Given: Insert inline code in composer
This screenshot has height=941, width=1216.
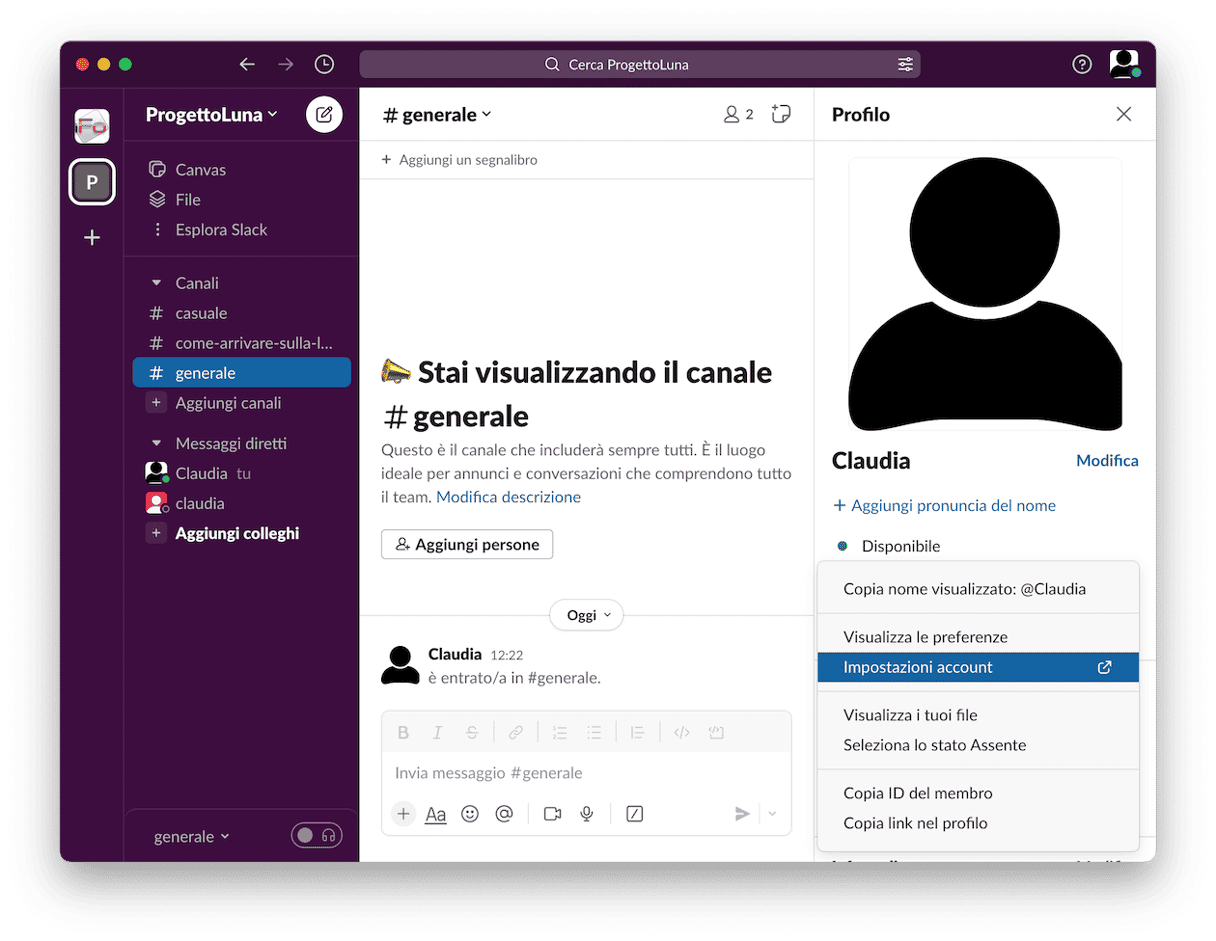Looking at the screenshot, I should pyautogui.click(x=682, y=732).
